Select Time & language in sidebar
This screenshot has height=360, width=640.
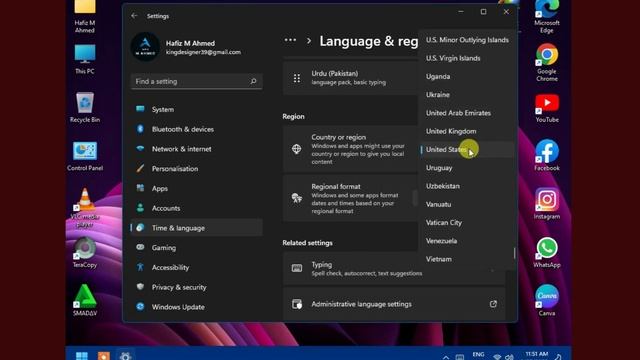(x=196, y=228)
